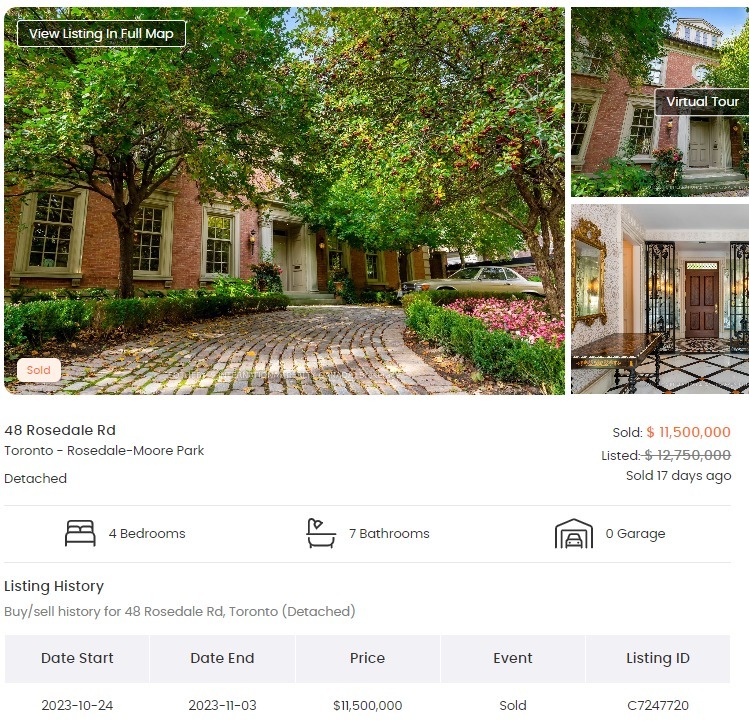Sort by Date End column header
749x723 pixels.
pyautogui.click(x=222, y=658)
